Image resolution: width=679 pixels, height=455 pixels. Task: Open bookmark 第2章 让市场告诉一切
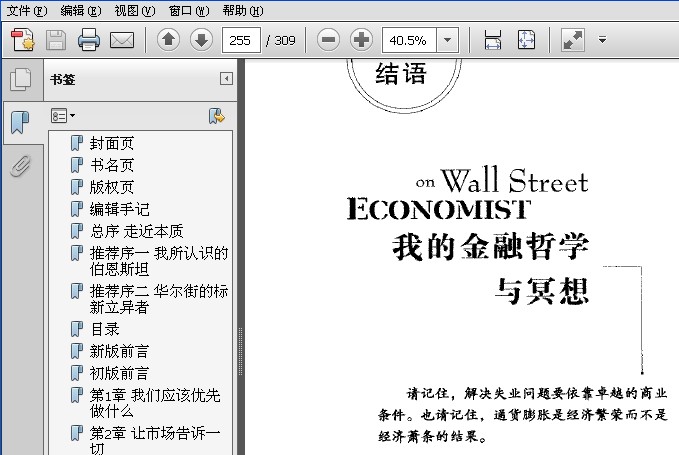tap(155, 441)
